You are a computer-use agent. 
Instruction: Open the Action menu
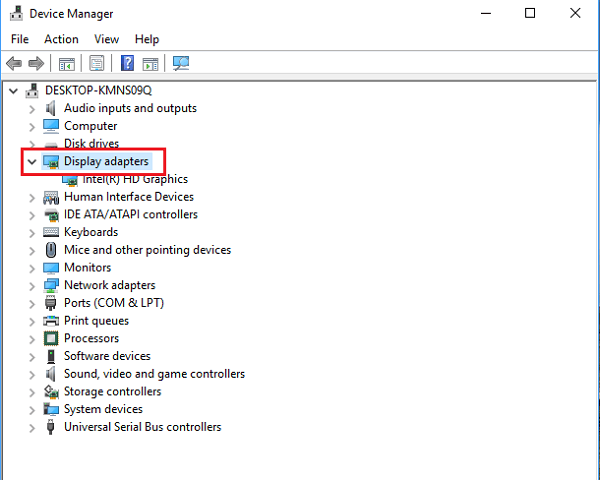pos(61,39)
